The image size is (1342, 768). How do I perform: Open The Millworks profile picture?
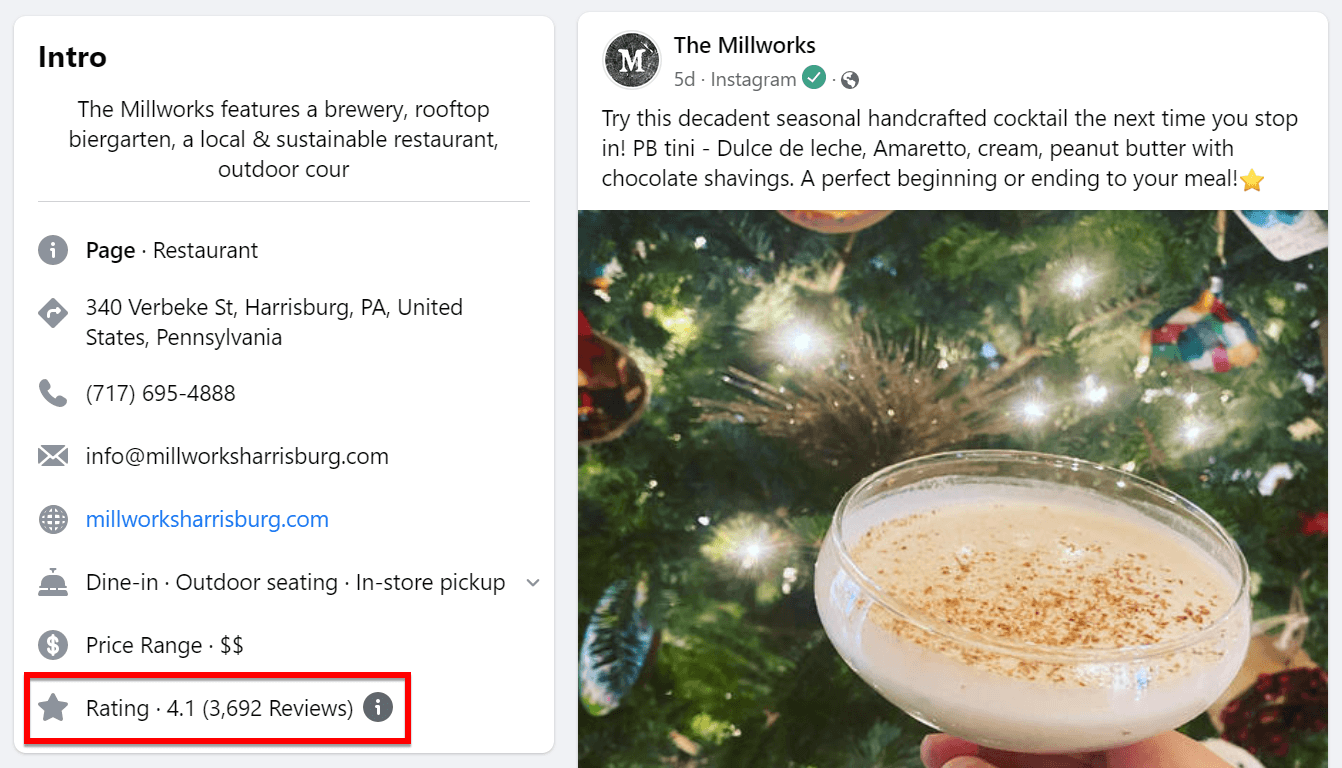tap(631, 60)
